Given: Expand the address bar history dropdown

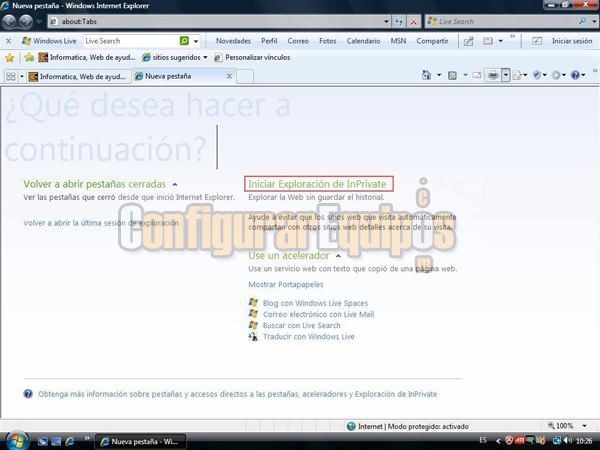Looking at the screenshot, I should 386,21.
